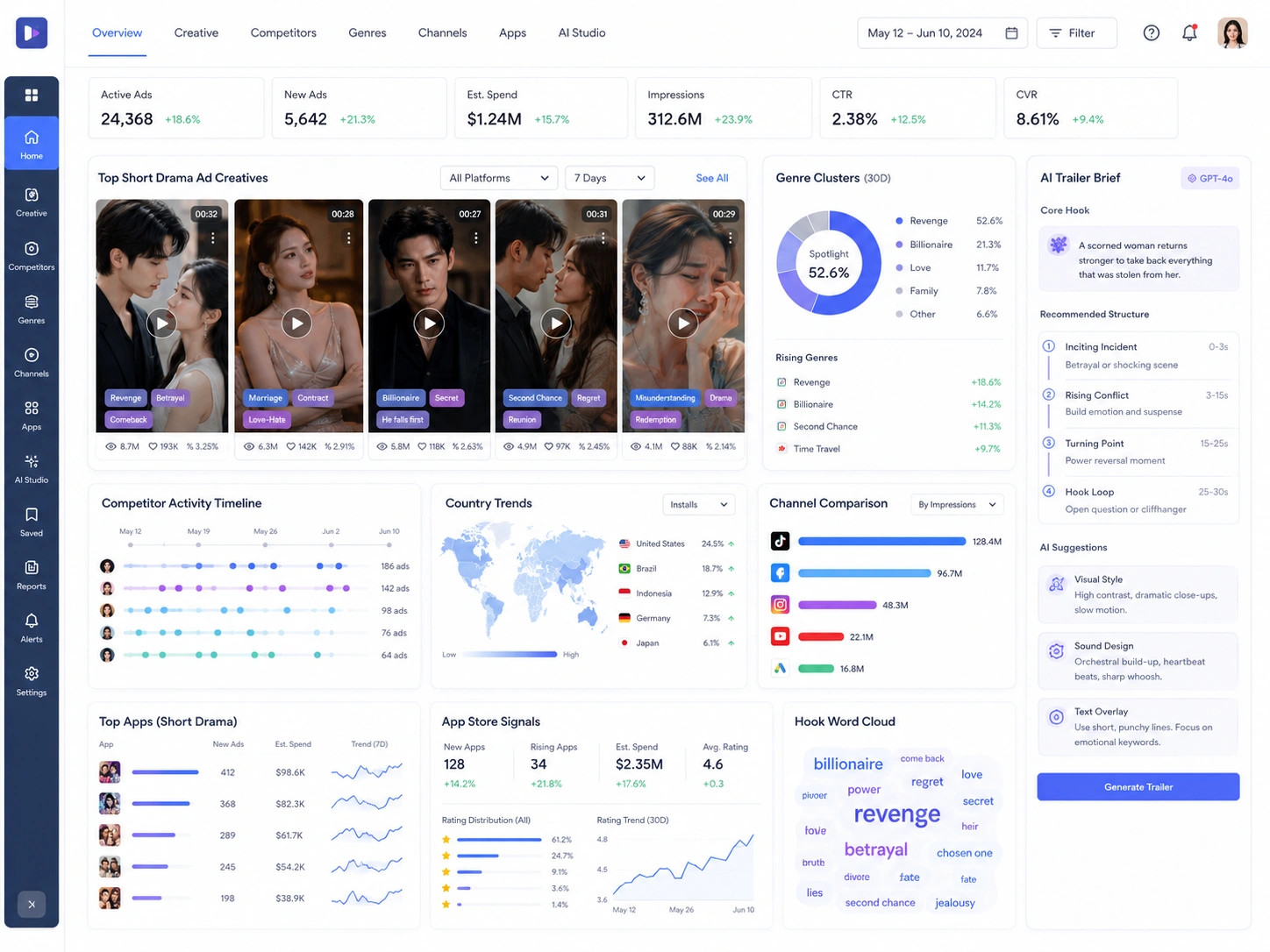Open Settings in the sidebar
Image resolution: width=1270 pixels, height=952 pixels.
pos(32,681)
